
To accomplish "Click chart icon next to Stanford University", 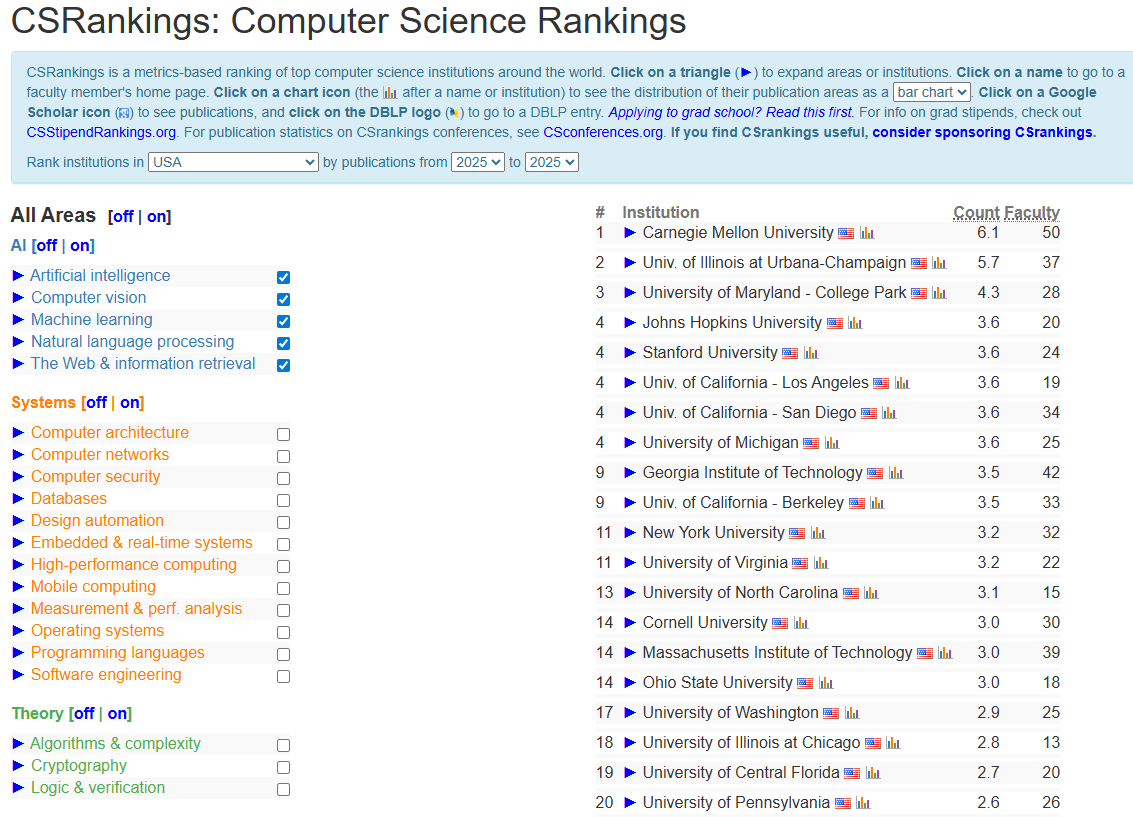I will coord(811,353).
